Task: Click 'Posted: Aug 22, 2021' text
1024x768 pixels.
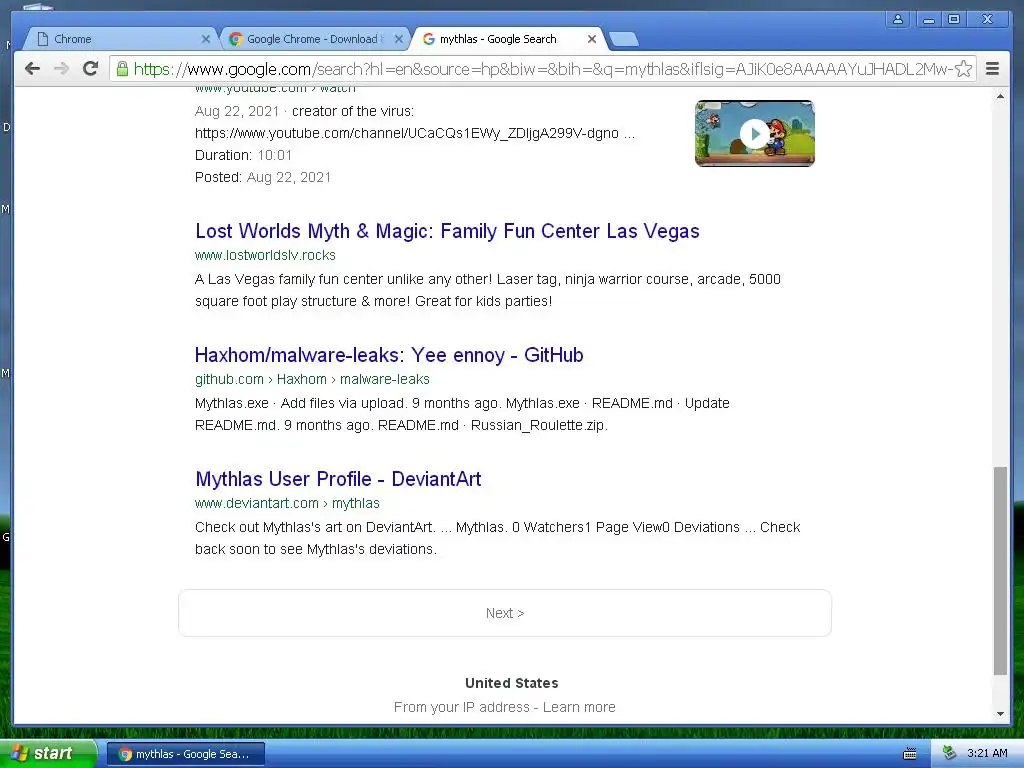Action: (x=263, y=178)
